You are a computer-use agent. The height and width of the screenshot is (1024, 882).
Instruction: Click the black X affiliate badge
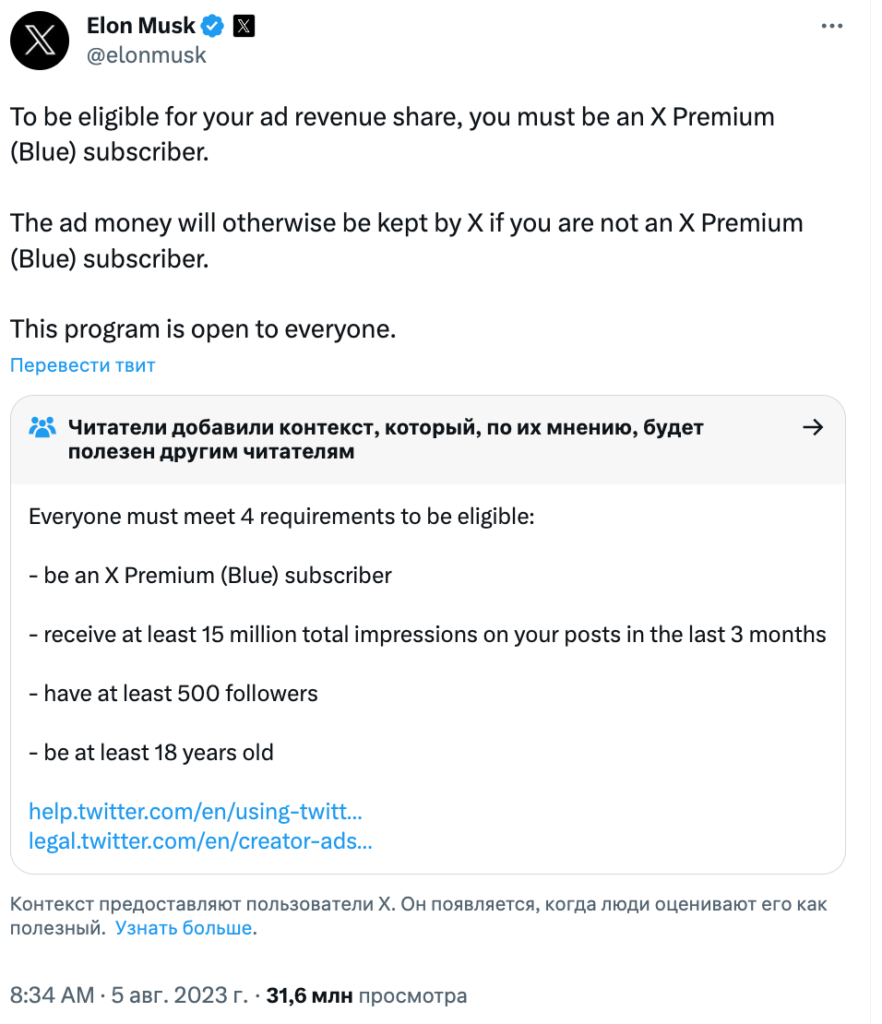click(243, 26)
